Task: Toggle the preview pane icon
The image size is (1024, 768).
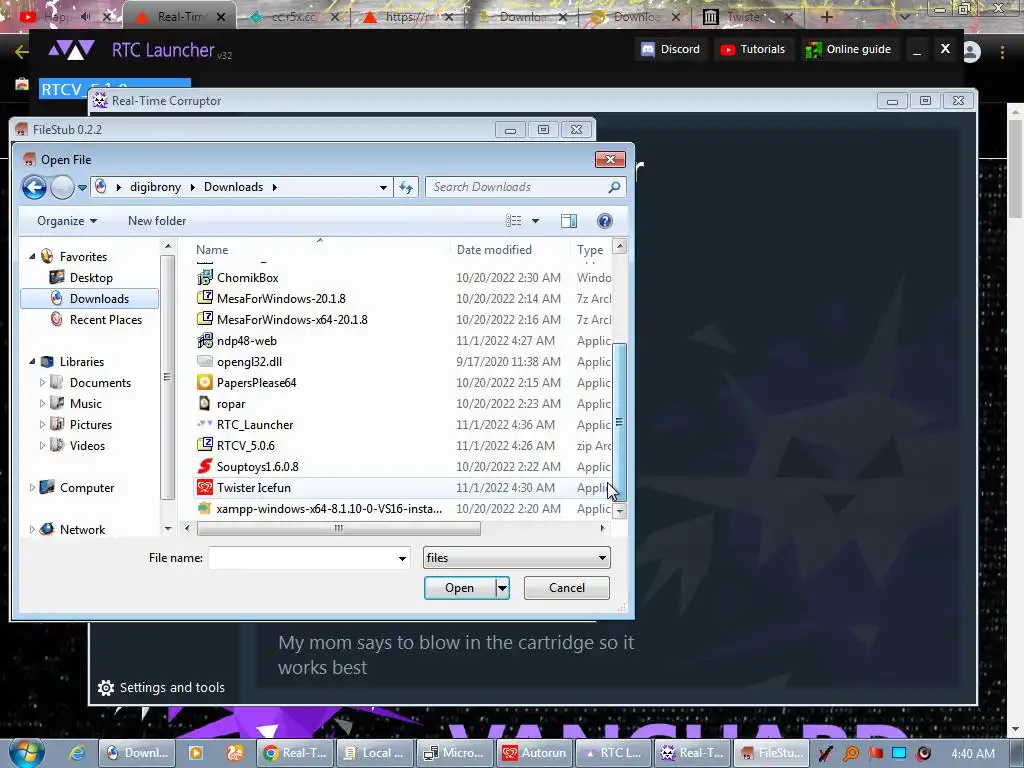Action: point(569,221)
